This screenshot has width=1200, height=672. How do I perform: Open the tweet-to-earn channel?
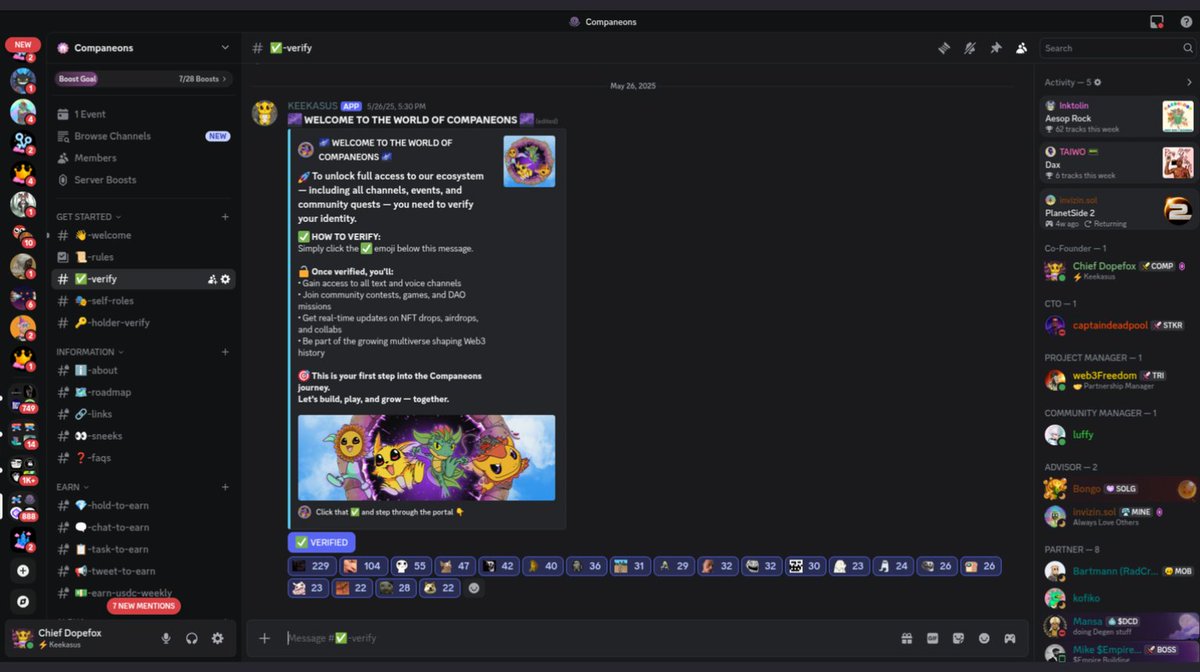(143, 571)
